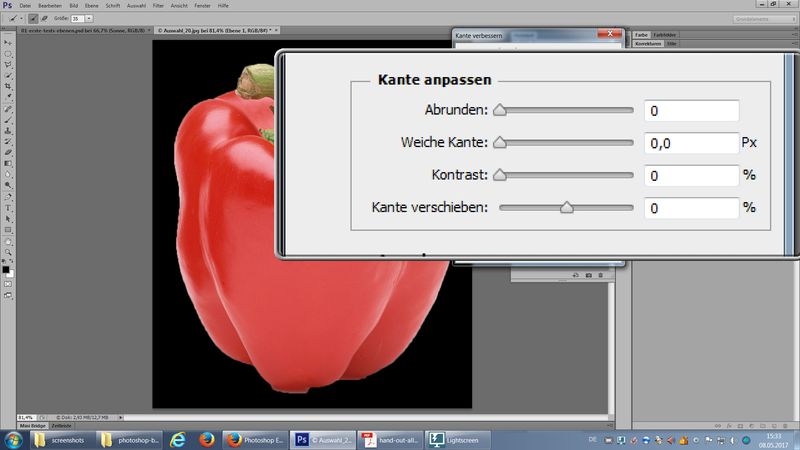The height and width of the screenshot is (450, 800).
Task: Select the Type tool
Action: 8,207
